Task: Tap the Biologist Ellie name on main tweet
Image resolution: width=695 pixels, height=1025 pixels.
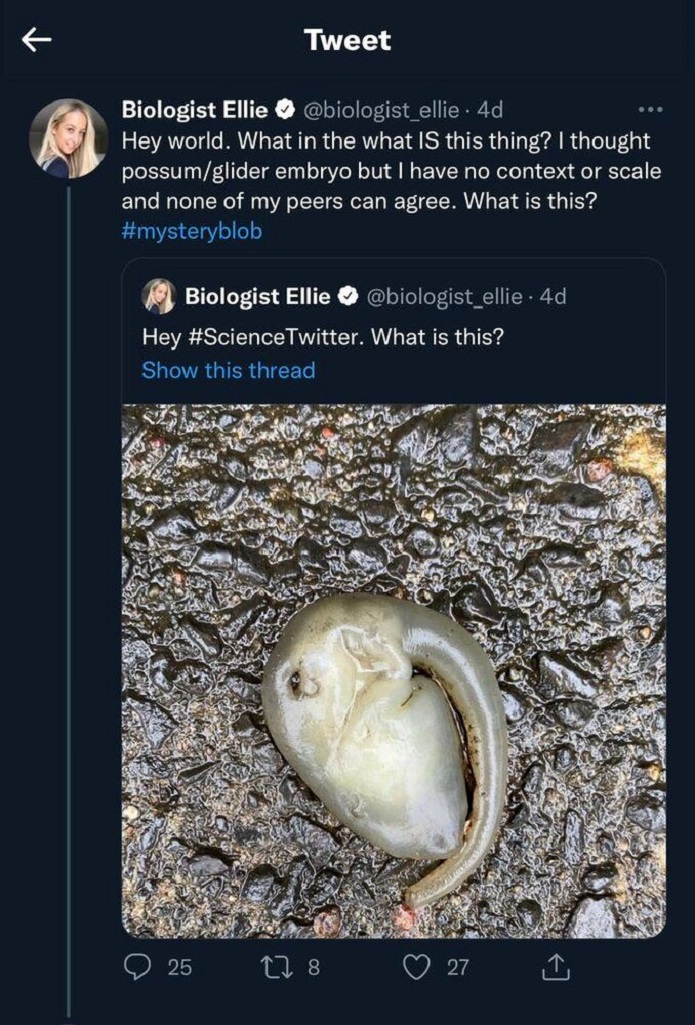Action: [194, 109]
